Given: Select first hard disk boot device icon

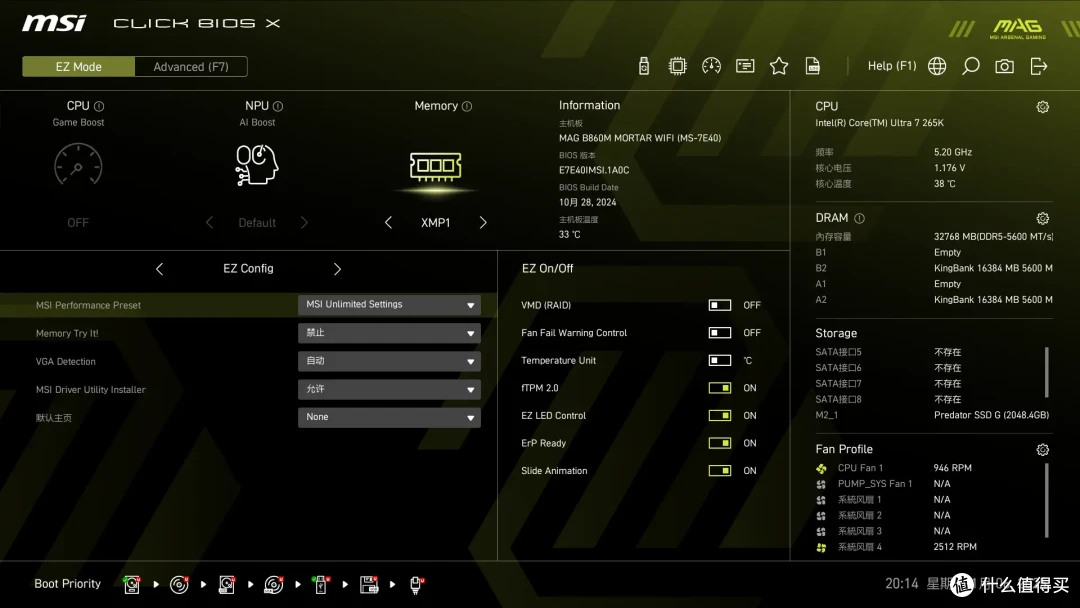Looking at the screenshot, I should pos(132,585).
